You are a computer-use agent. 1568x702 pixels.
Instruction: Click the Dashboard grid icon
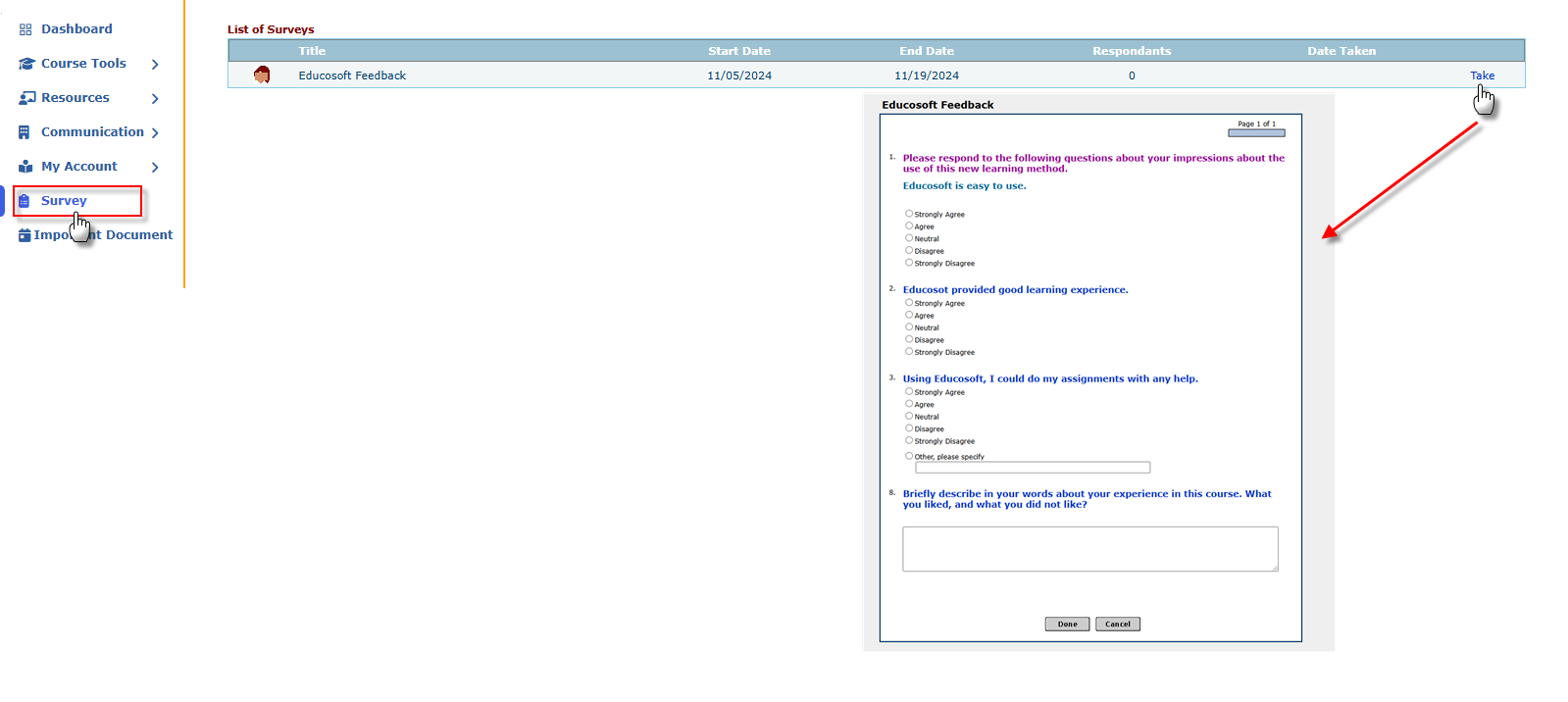click(x=25, y=29)
